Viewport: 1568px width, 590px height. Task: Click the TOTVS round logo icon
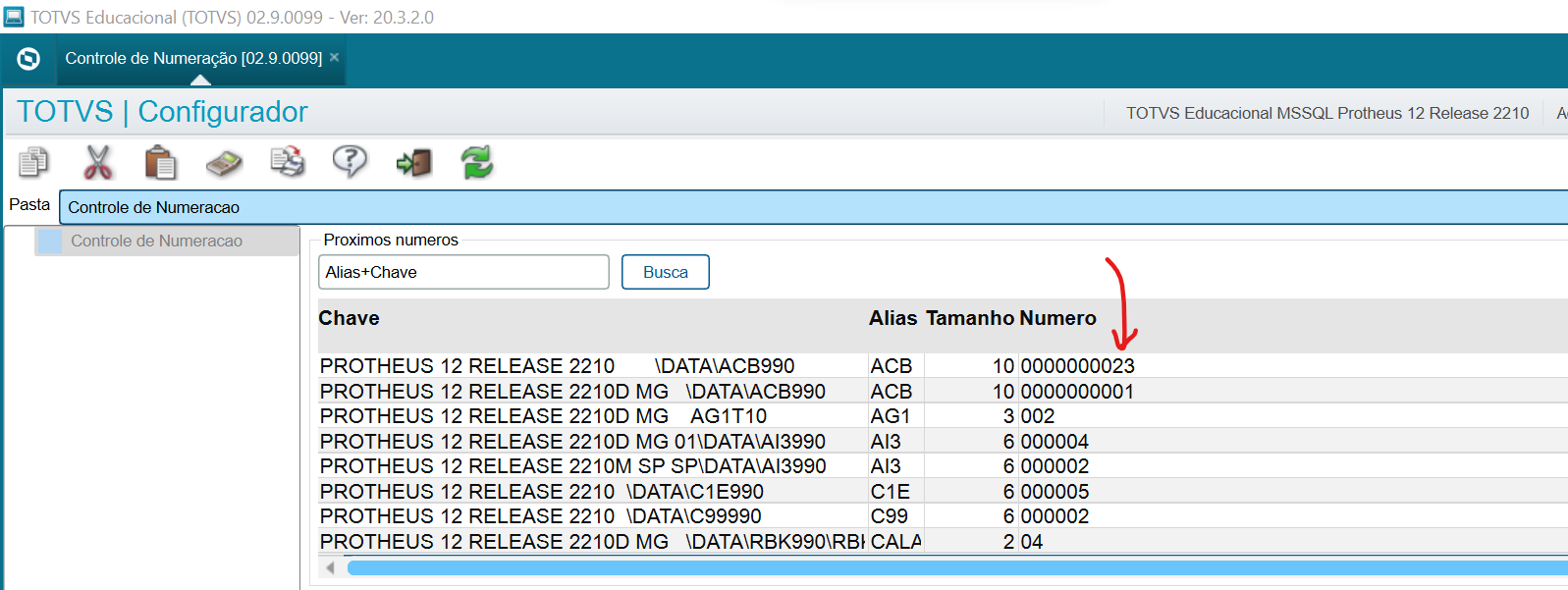click(28, 59)
